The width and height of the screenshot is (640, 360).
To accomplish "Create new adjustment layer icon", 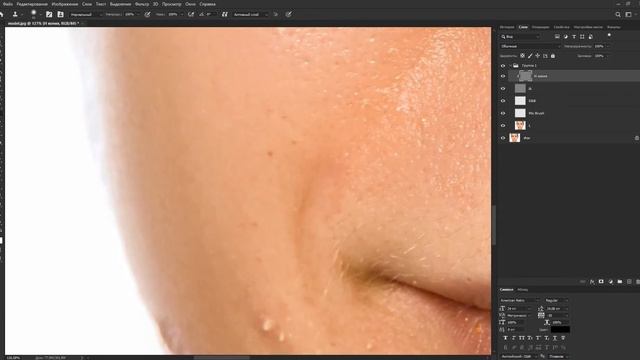I will coord(611,282).
